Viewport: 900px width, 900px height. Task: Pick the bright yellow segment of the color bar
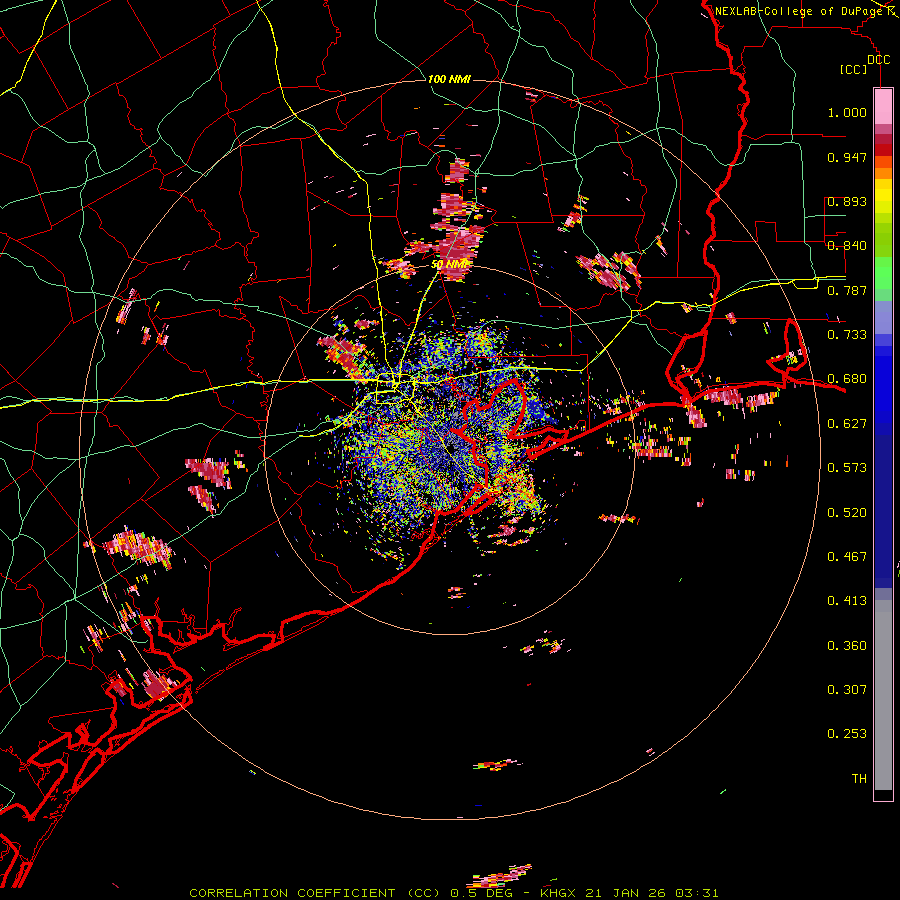click(883, 197)
